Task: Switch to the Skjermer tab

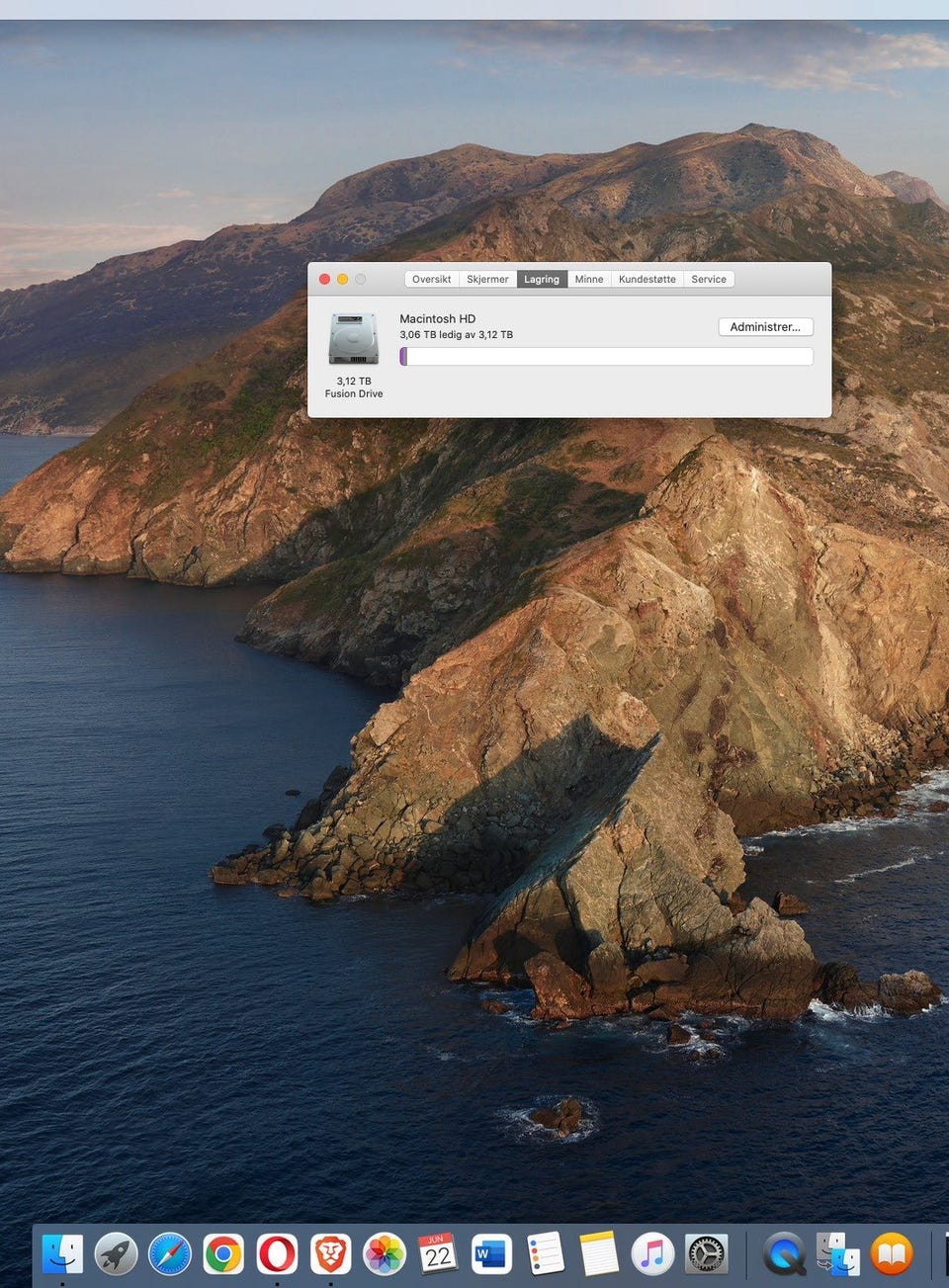Action: (487, 280)
